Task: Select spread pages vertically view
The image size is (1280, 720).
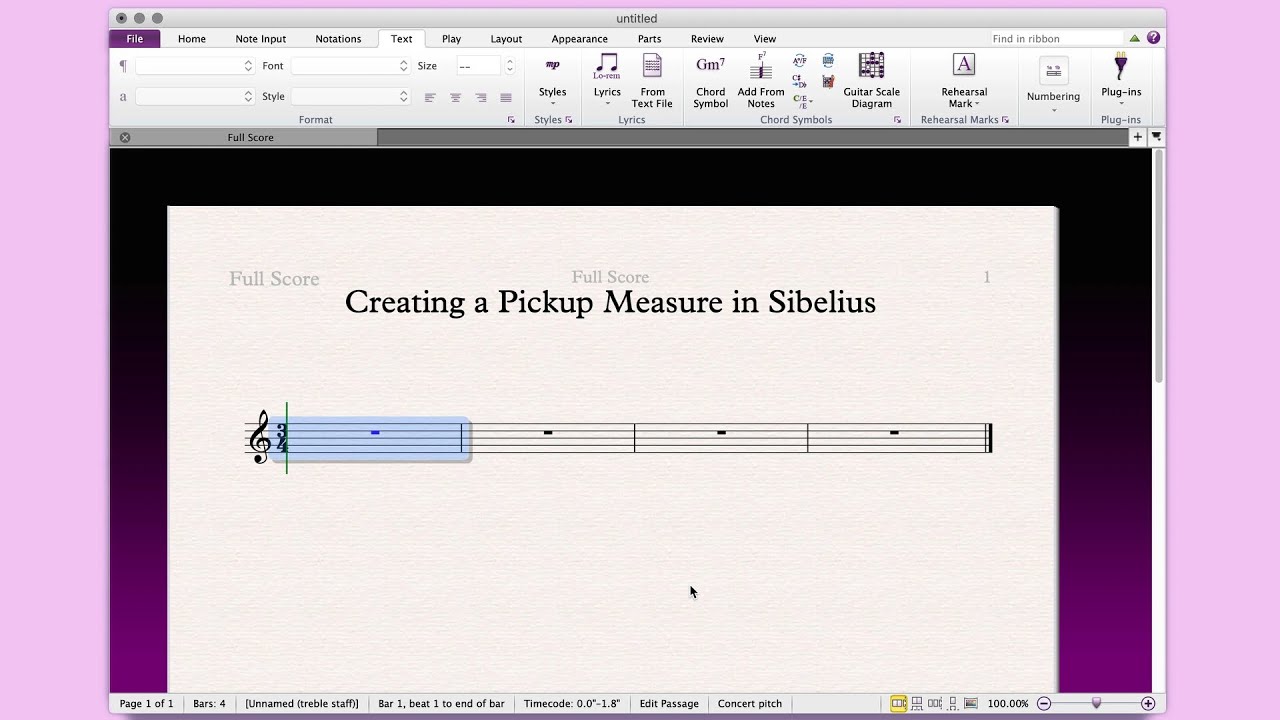Action: [917, 704]
